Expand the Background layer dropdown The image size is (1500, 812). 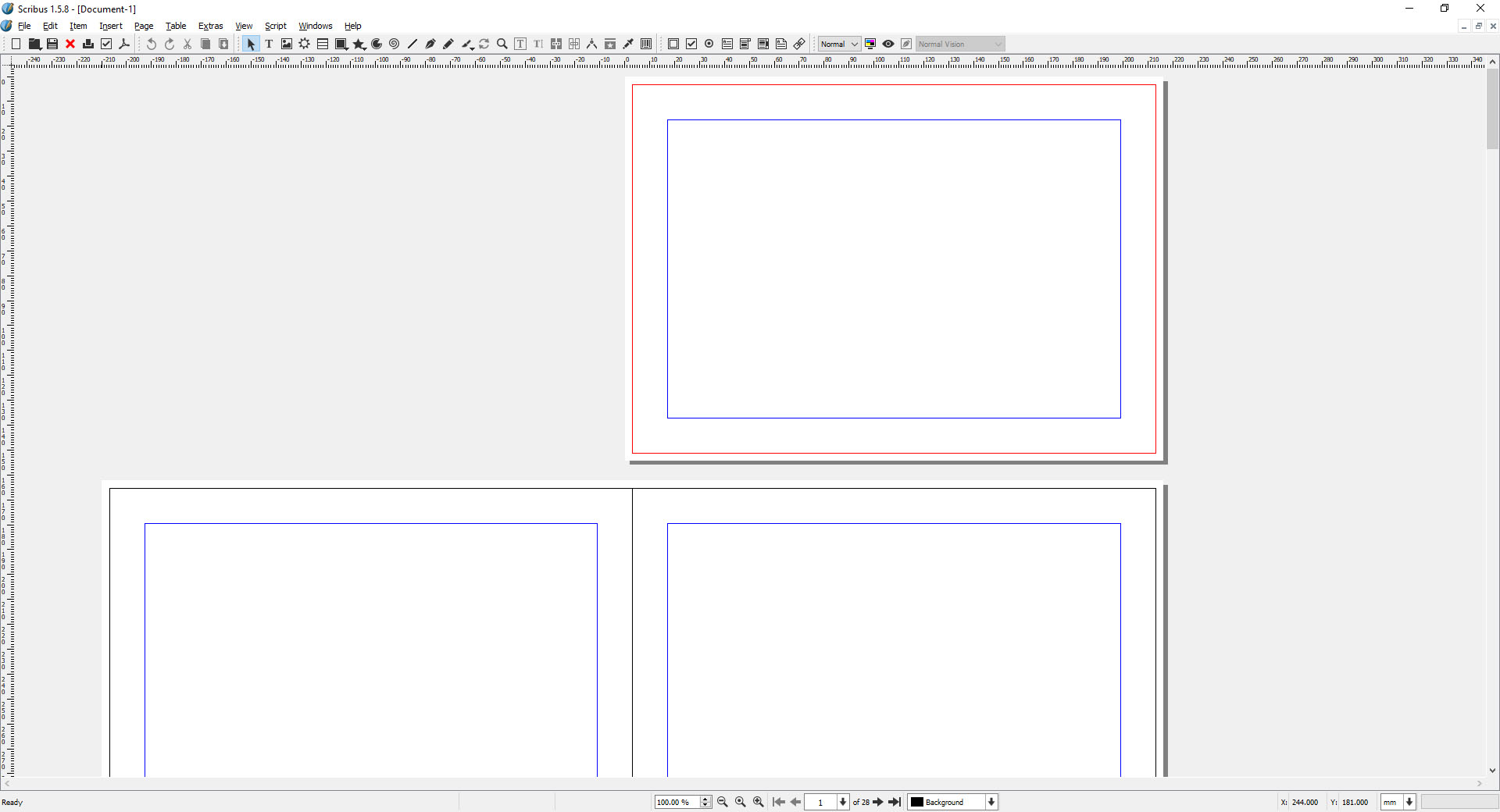(x=991, y=802)
